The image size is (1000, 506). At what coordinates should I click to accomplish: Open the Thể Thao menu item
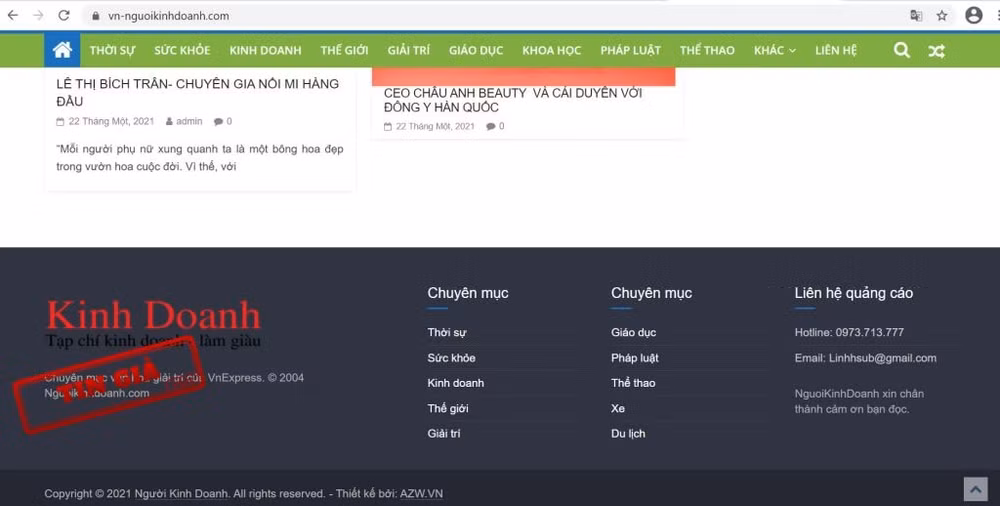(707, 50)
